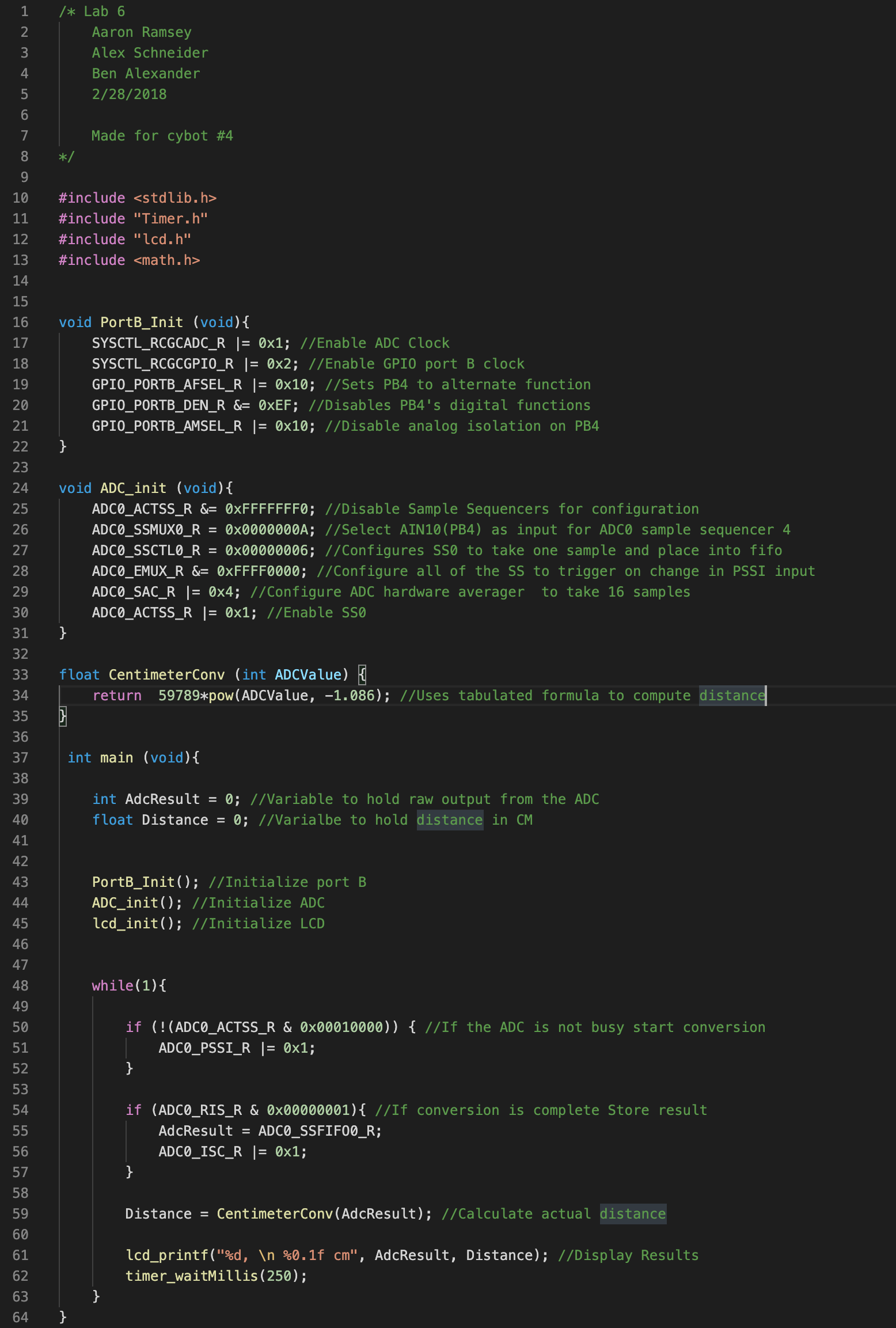Click the ADC0_SSMUX0_R register line

[204, 530]
